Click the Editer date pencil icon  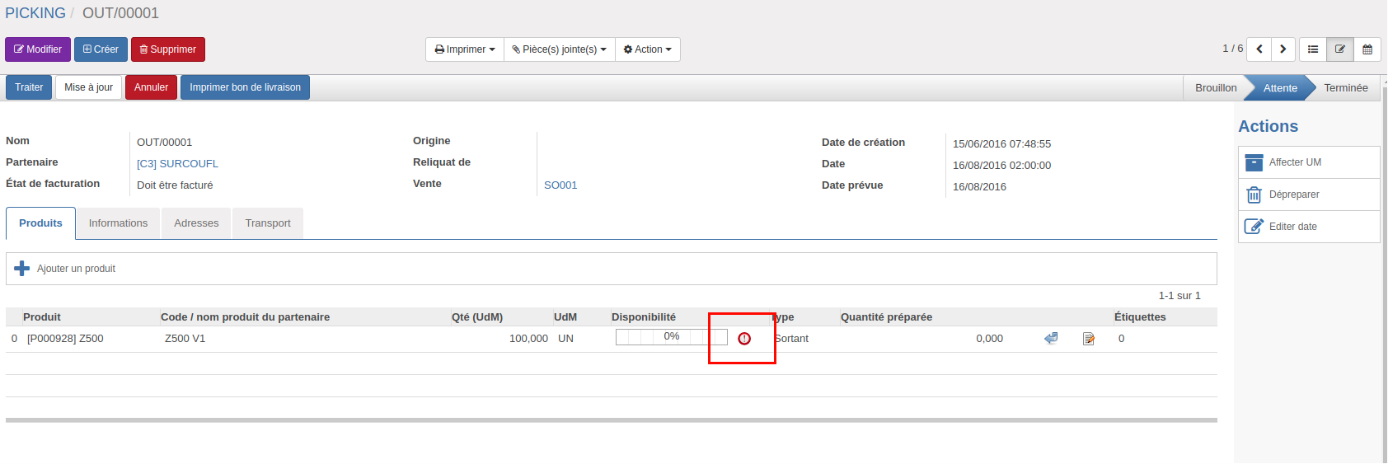tap(1254, 226)
